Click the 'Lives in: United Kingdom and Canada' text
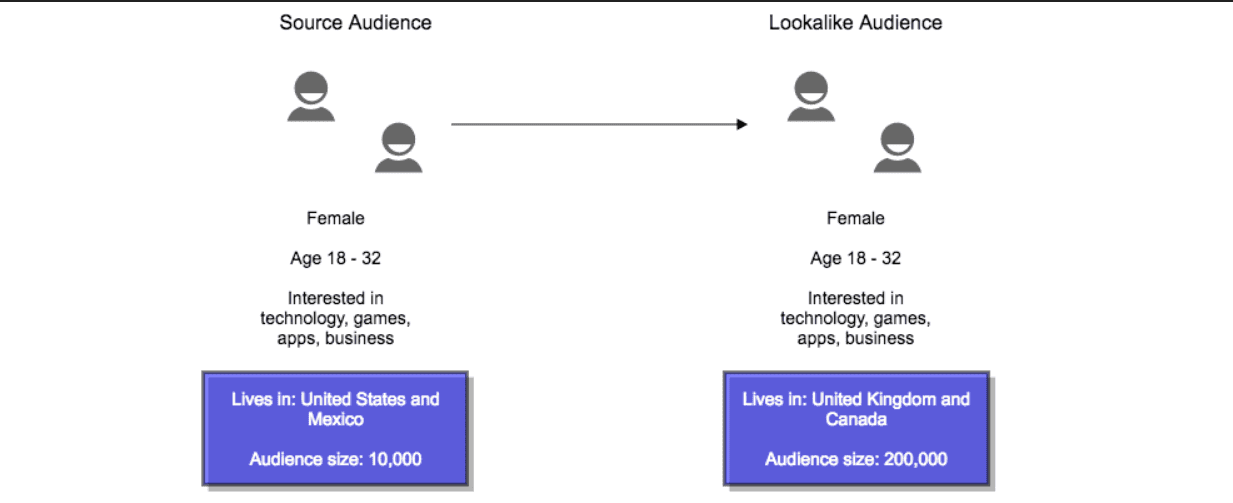Image resolution: width=1233 pixels, height=503 pixels. tap(855, 409)
